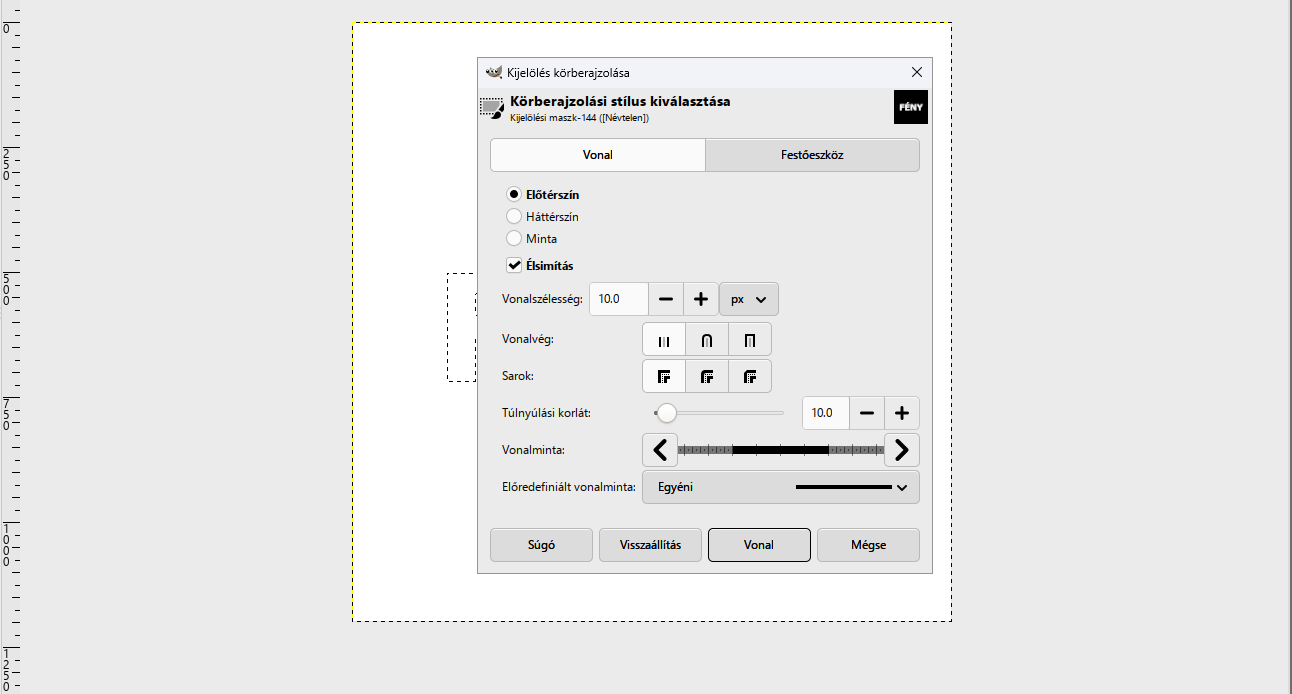Shift the dash pattern left with the arrow
Viewport: 1292px width, 694px height.
tap(660, 450)
